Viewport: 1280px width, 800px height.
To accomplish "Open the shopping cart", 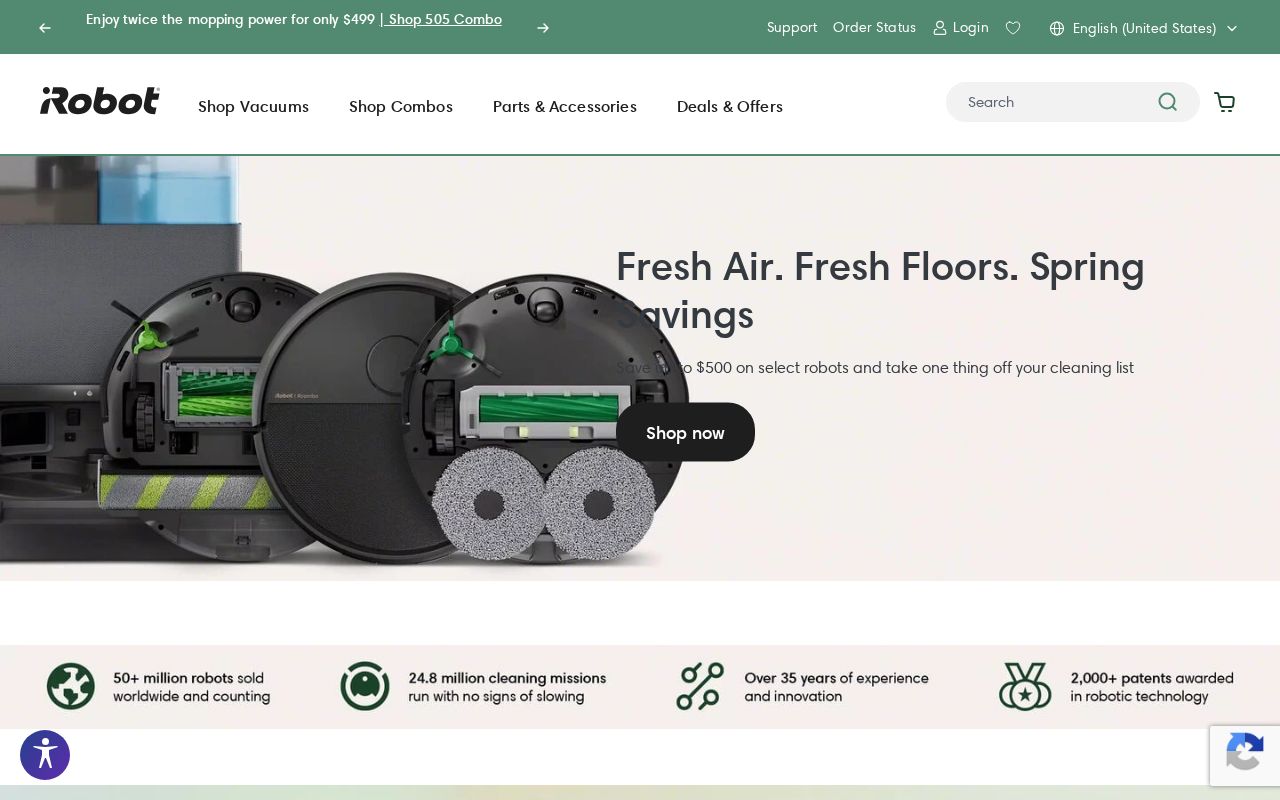I will click(x=1224, y=102).
